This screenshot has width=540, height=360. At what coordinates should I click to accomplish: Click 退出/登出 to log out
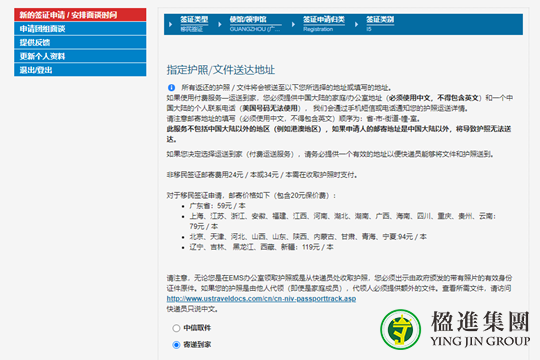pyautogui.click(x=80, y=70)
